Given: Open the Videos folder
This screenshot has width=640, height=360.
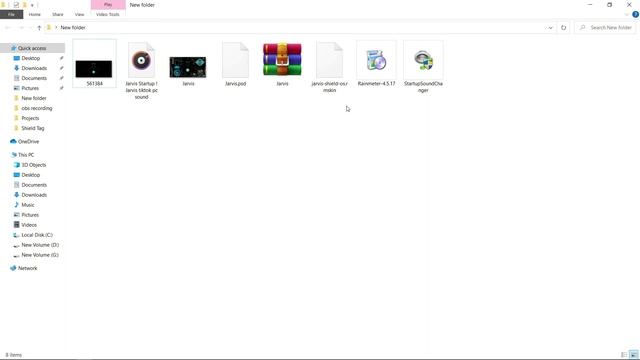Looking at the screenshot, I should [29, 225].
